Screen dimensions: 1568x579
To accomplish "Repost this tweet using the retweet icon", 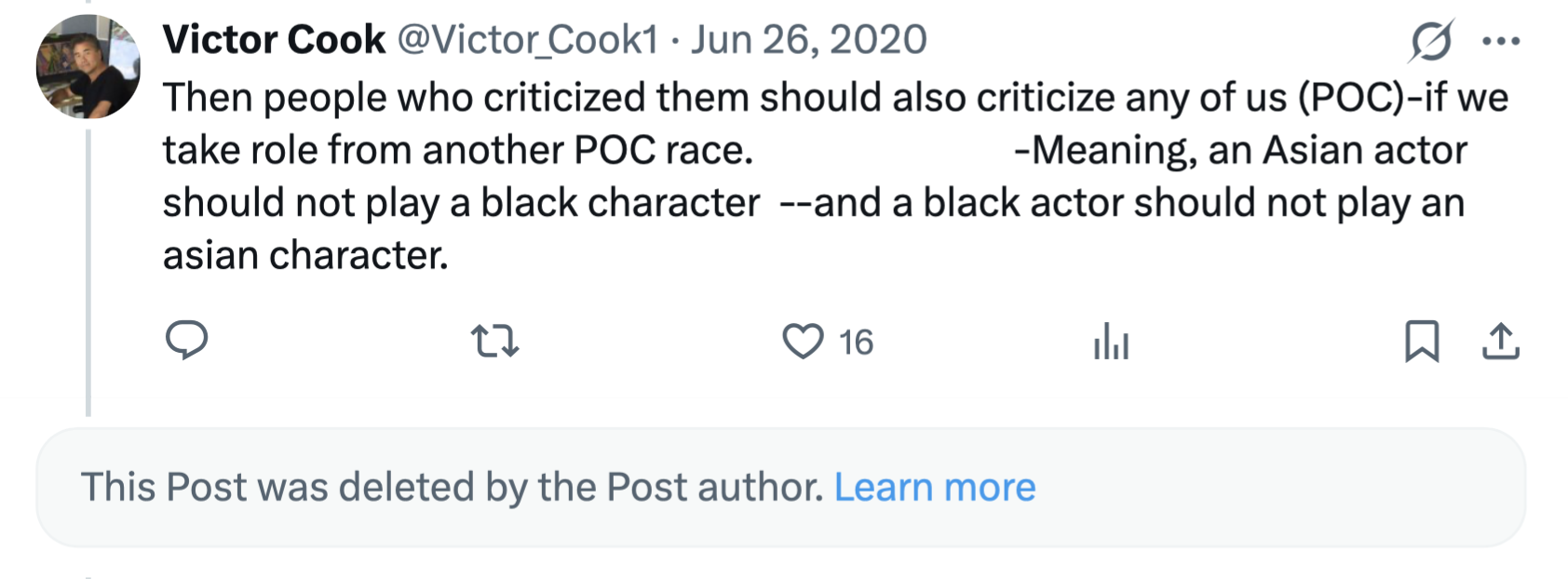I will pos(495,342).
